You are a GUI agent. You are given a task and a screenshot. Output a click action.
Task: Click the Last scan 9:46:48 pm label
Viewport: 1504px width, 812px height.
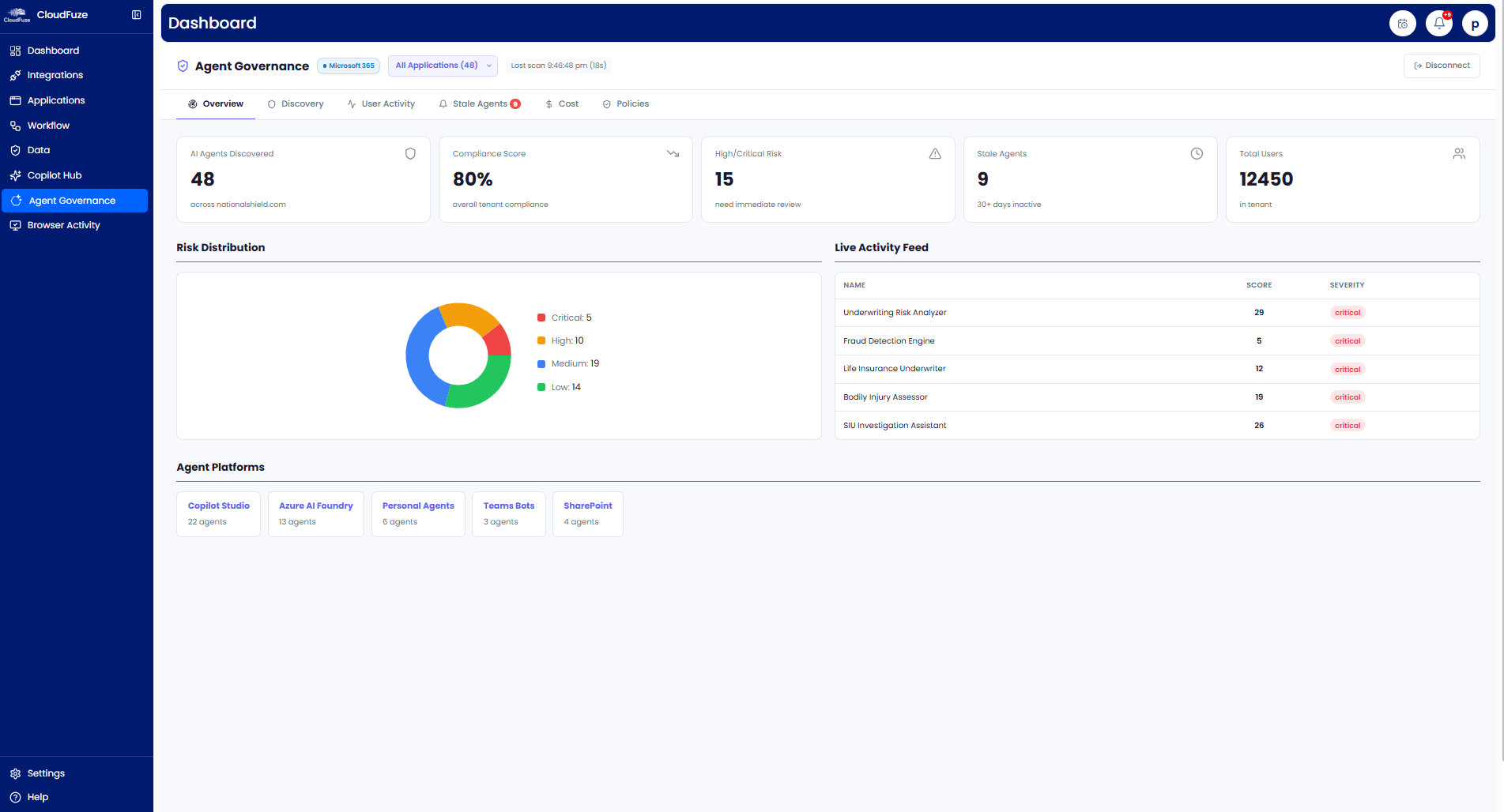[558, 66]
